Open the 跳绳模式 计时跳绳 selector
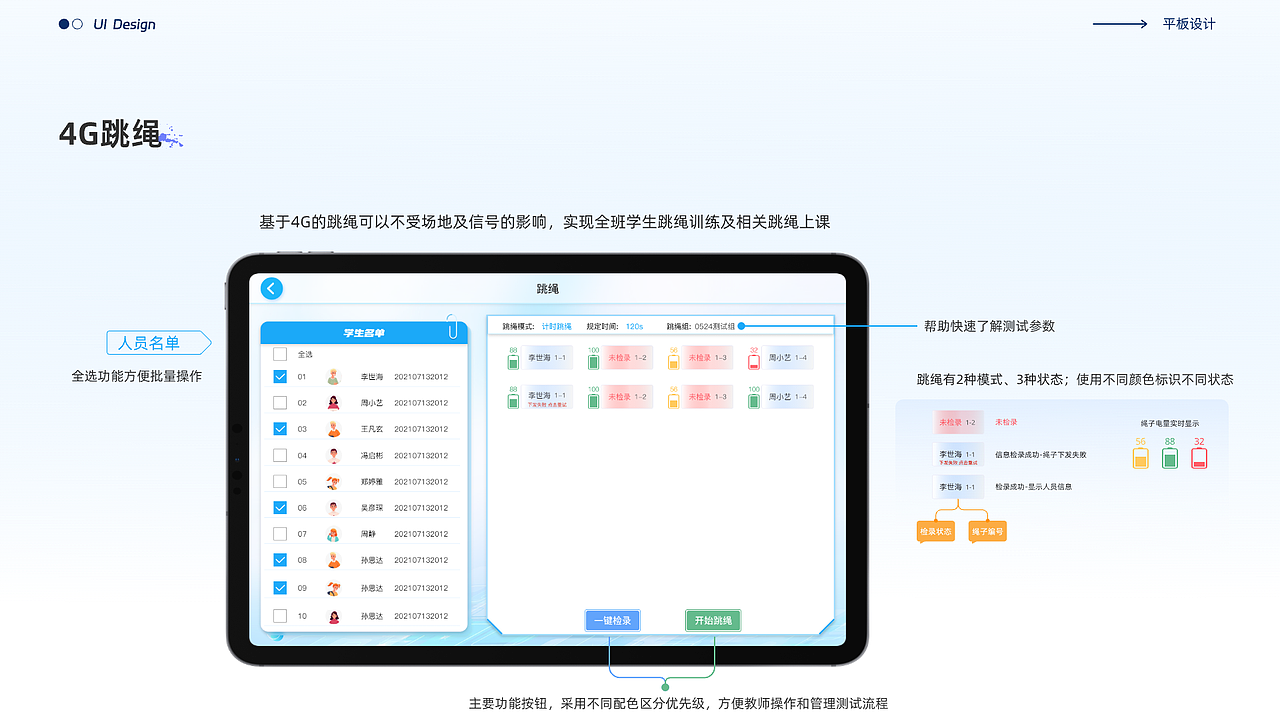This screenshot has width=1280, height=720. point(557,326)
